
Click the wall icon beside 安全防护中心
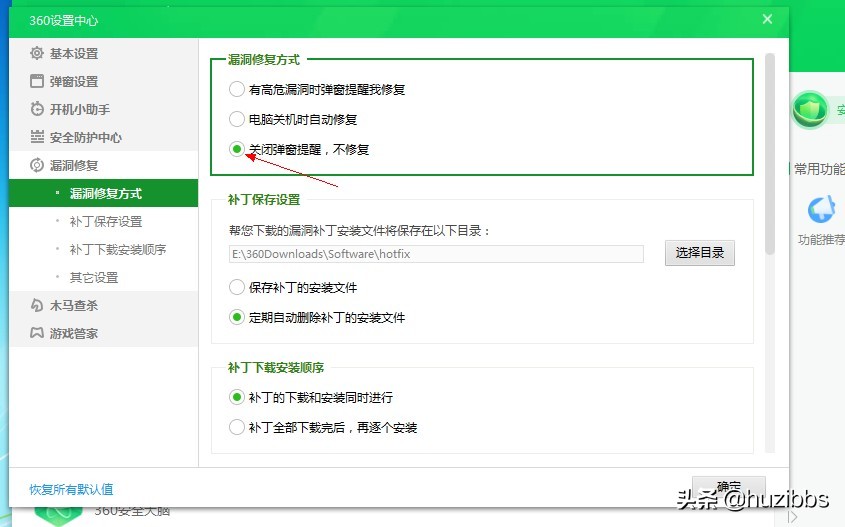click(37, 137)
